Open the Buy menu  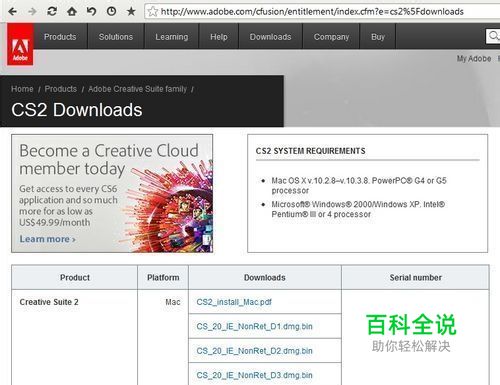[x=378, y=37]
